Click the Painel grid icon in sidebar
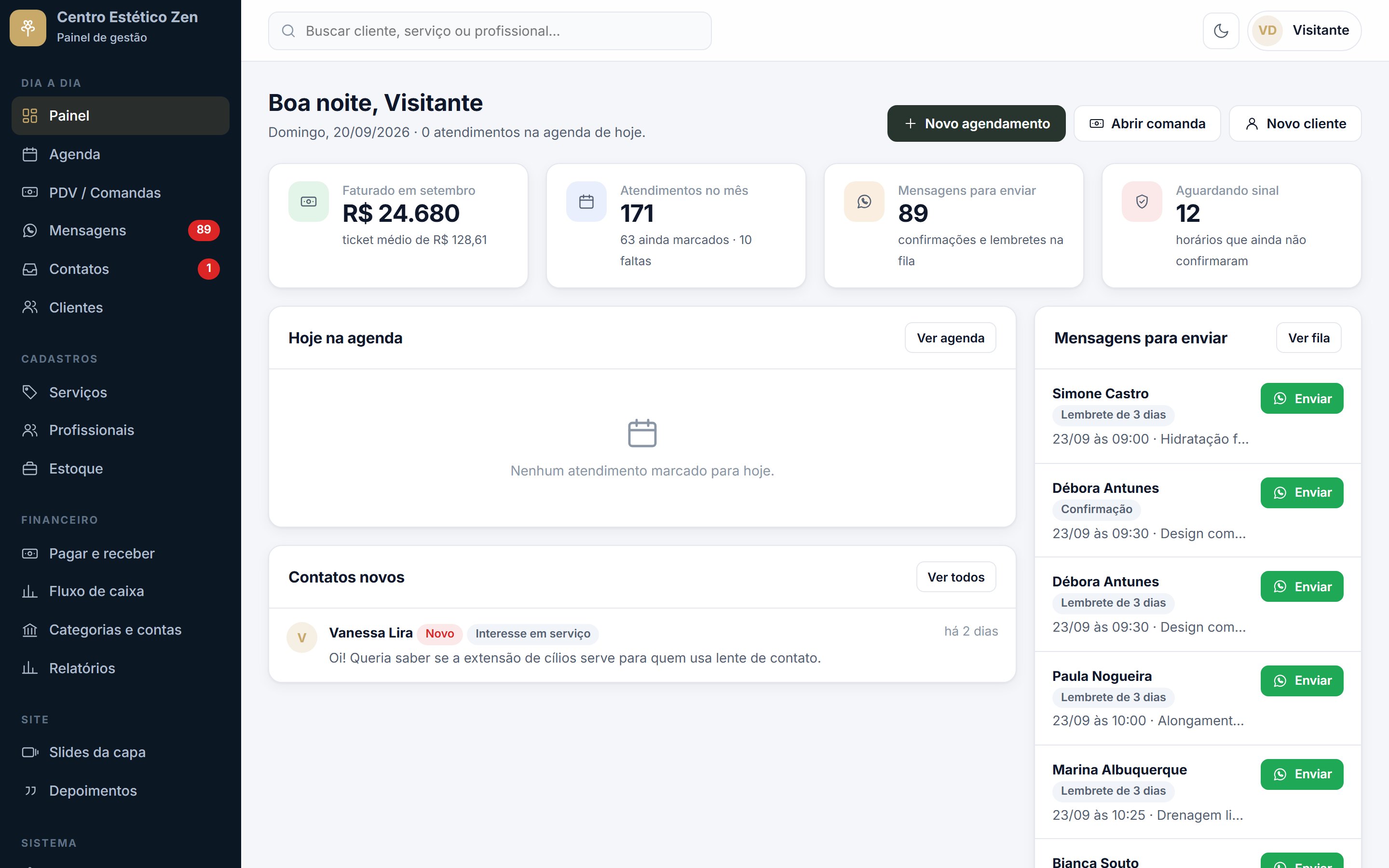This screenshot has height=868, width=1389. [x=30, y=116]
